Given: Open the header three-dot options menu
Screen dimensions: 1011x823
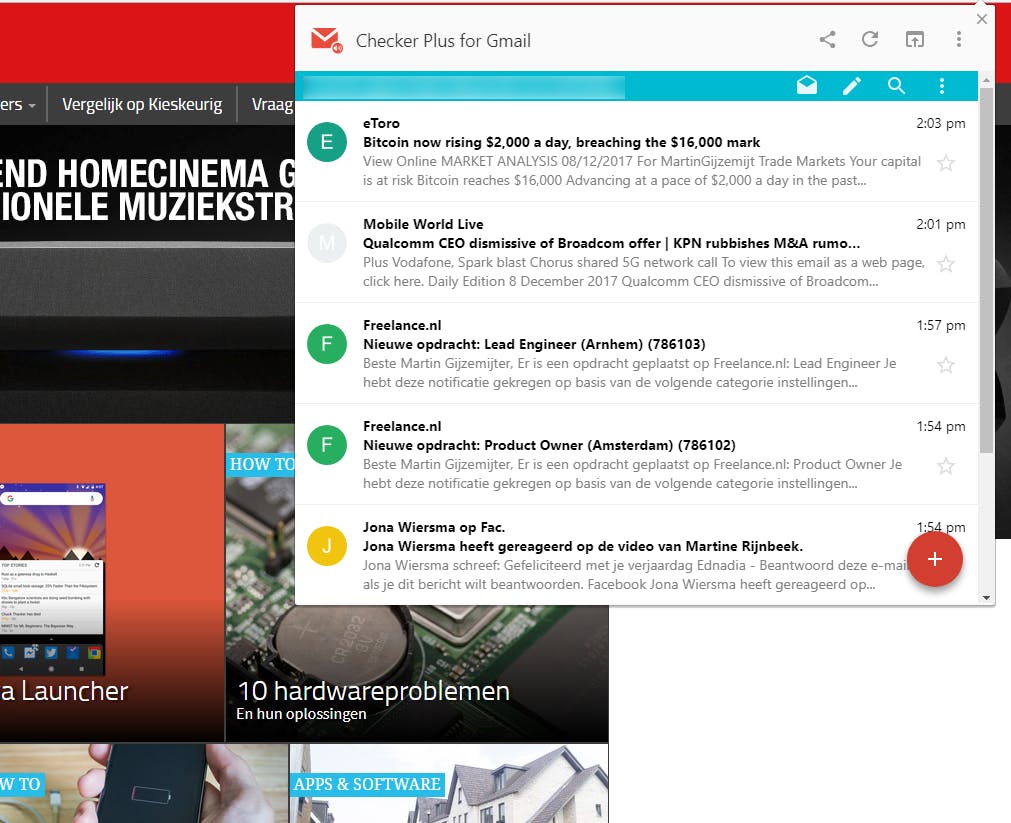Looking at the screenshot, I should tap(959, 39).
